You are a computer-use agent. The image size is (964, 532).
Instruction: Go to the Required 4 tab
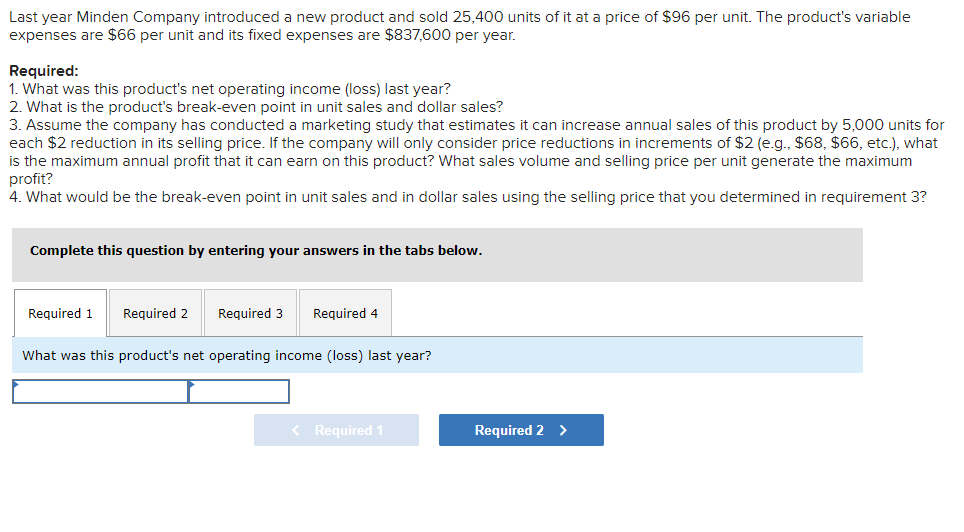(x=345, y=314)
